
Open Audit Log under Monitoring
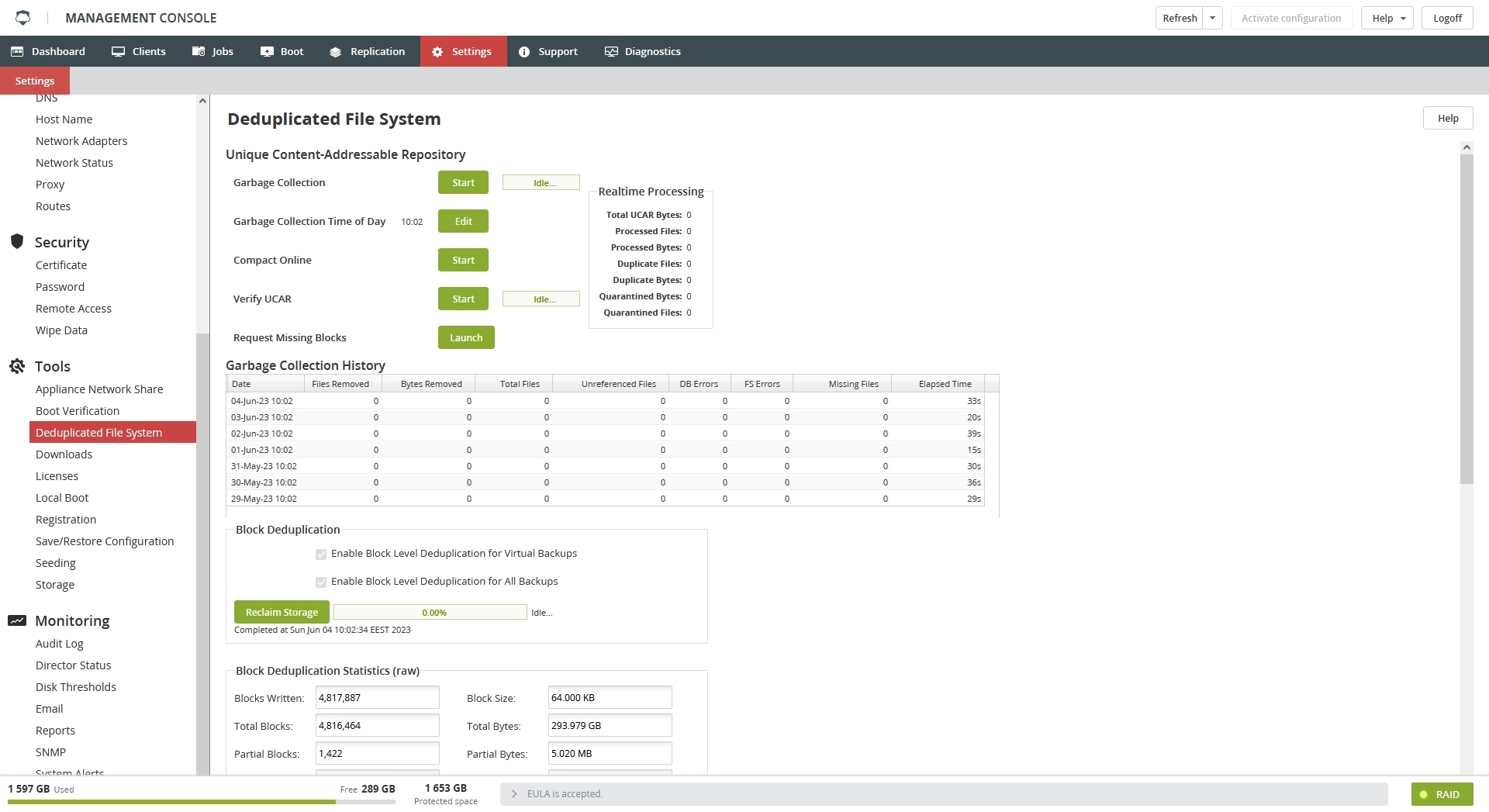(x=60, y=644)
